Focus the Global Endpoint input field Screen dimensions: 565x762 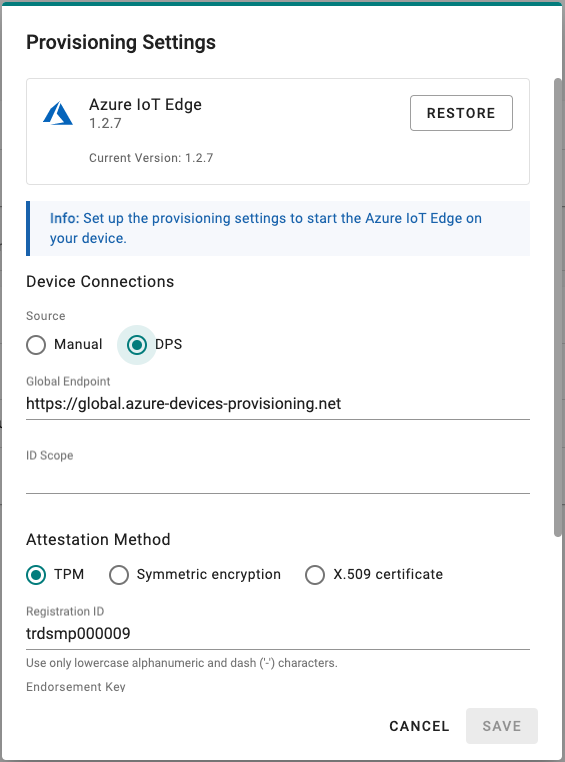pyautogui.click(x=278, y=404)
